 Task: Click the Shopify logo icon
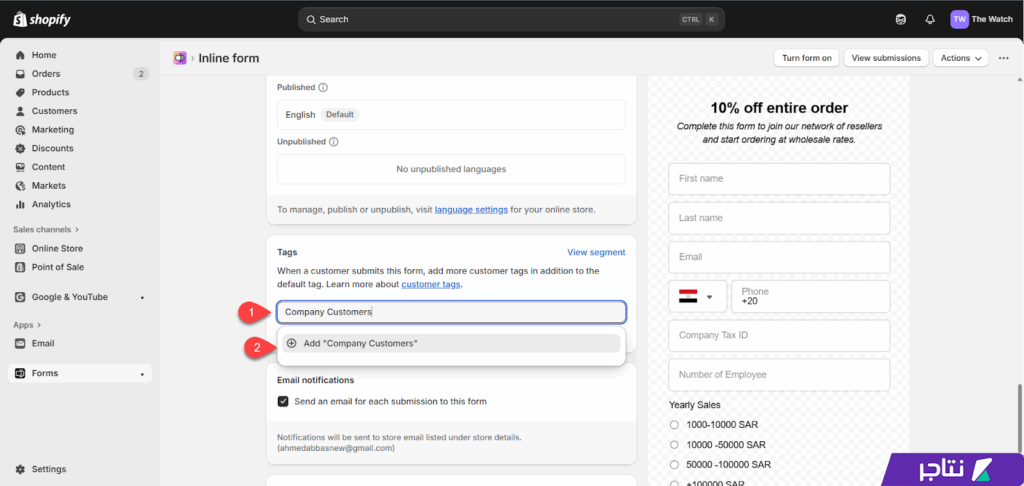20,20
